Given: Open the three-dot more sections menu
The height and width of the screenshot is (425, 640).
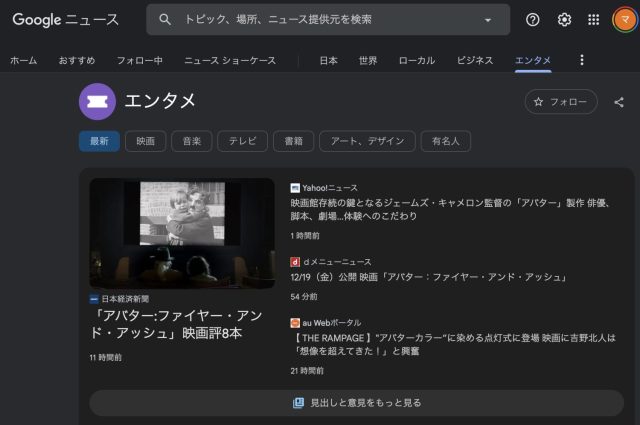Looking at the screenshot, I should pyautogui.click(x=582, y=61).
